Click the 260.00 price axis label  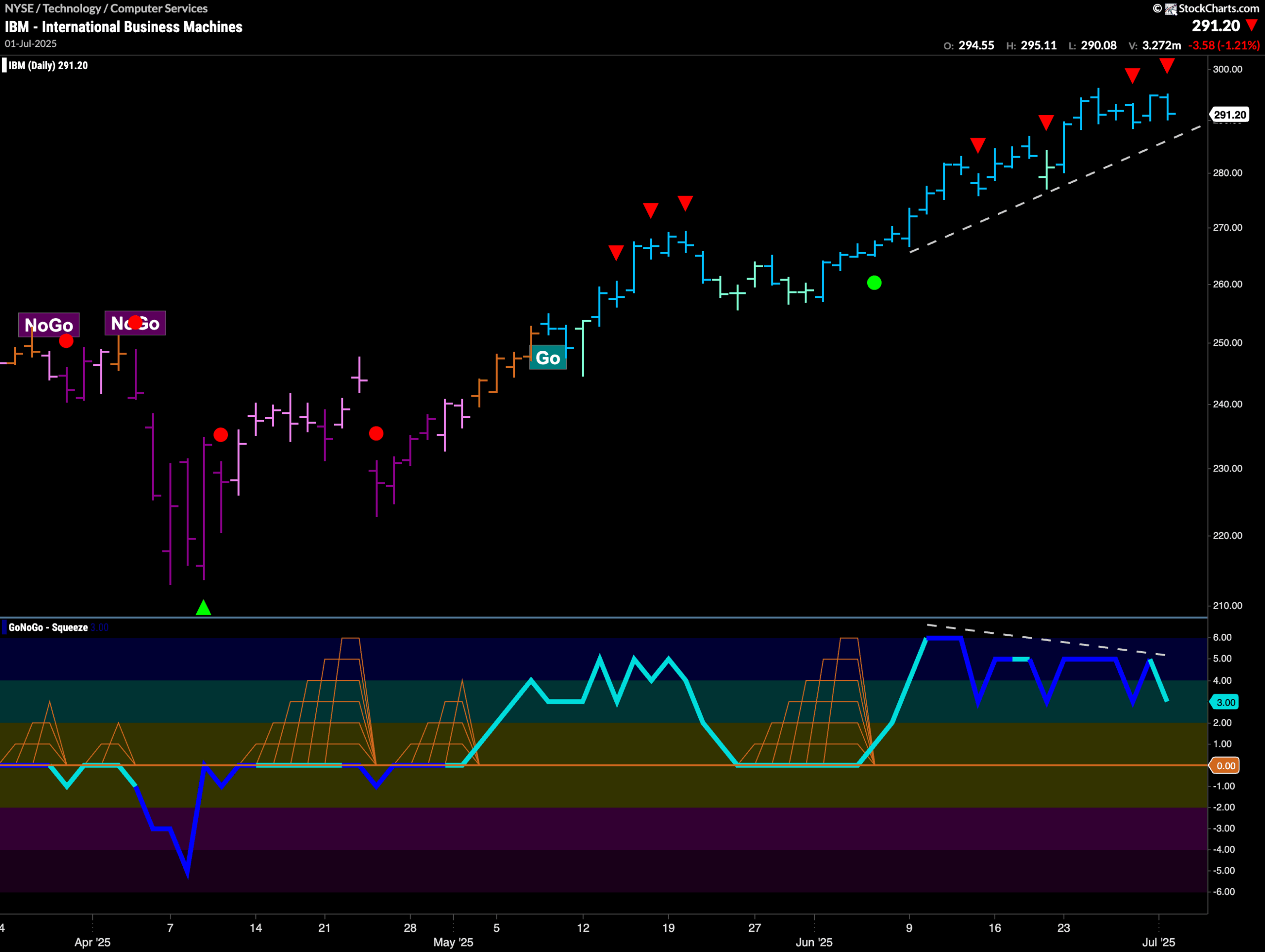[x=1228, y=284]
